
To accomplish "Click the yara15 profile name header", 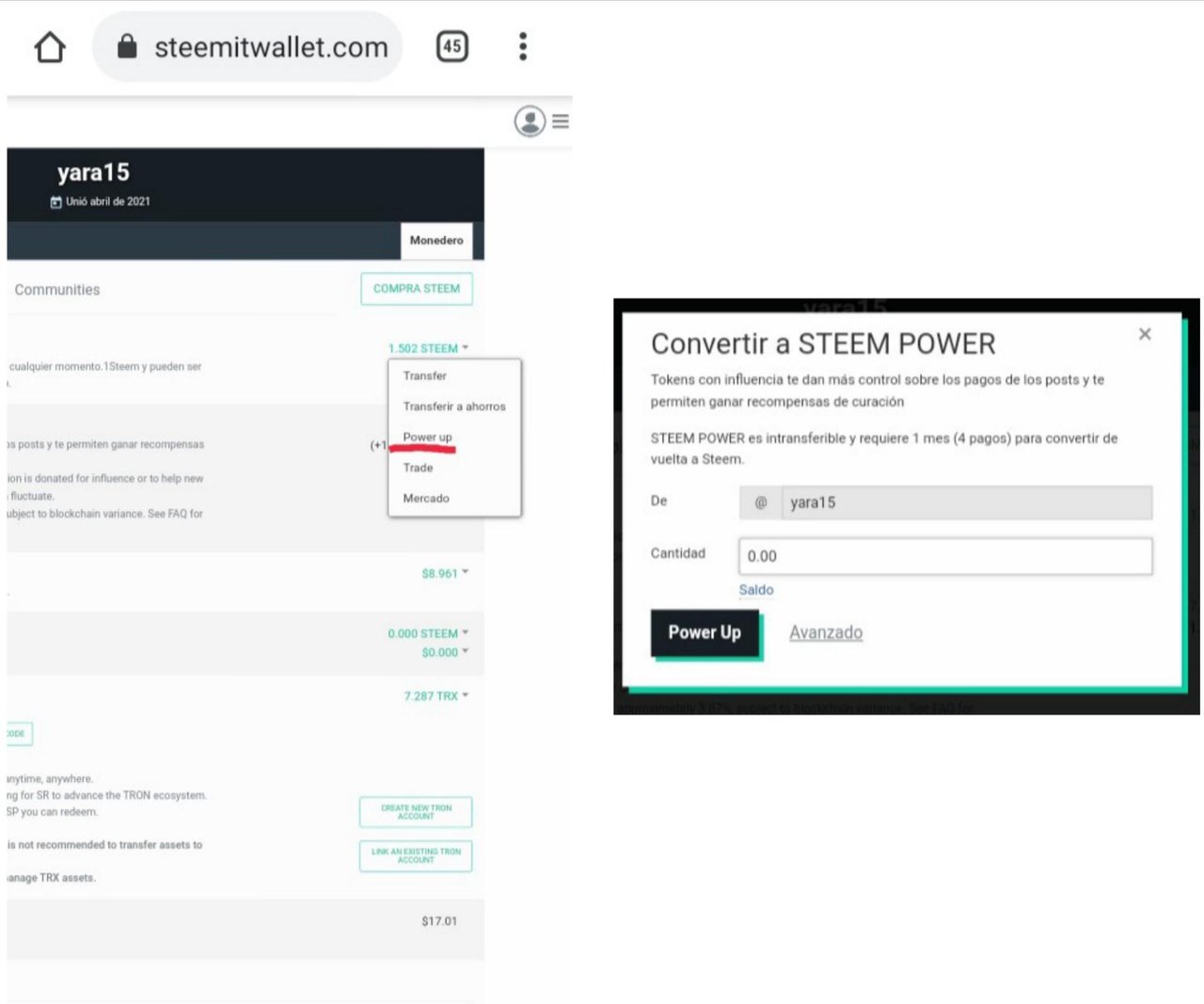I will 93,173.
